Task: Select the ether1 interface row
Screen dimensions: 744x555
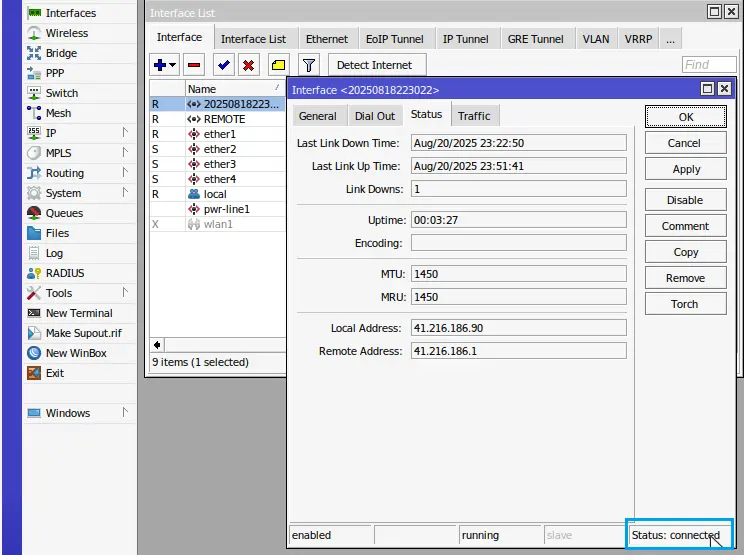Action: 219,134
